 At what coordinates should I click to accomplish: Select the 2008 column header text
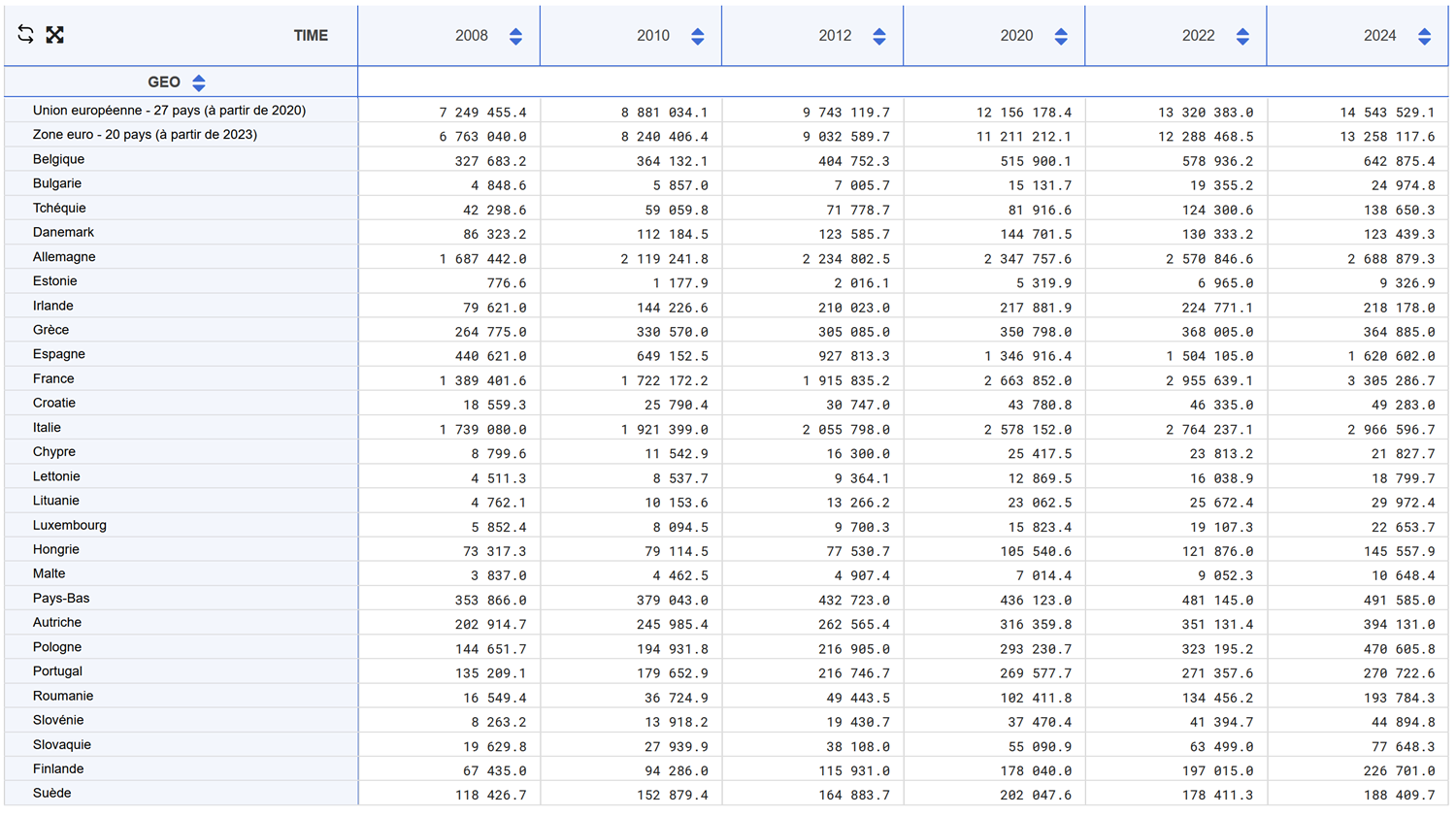point(471,36)
